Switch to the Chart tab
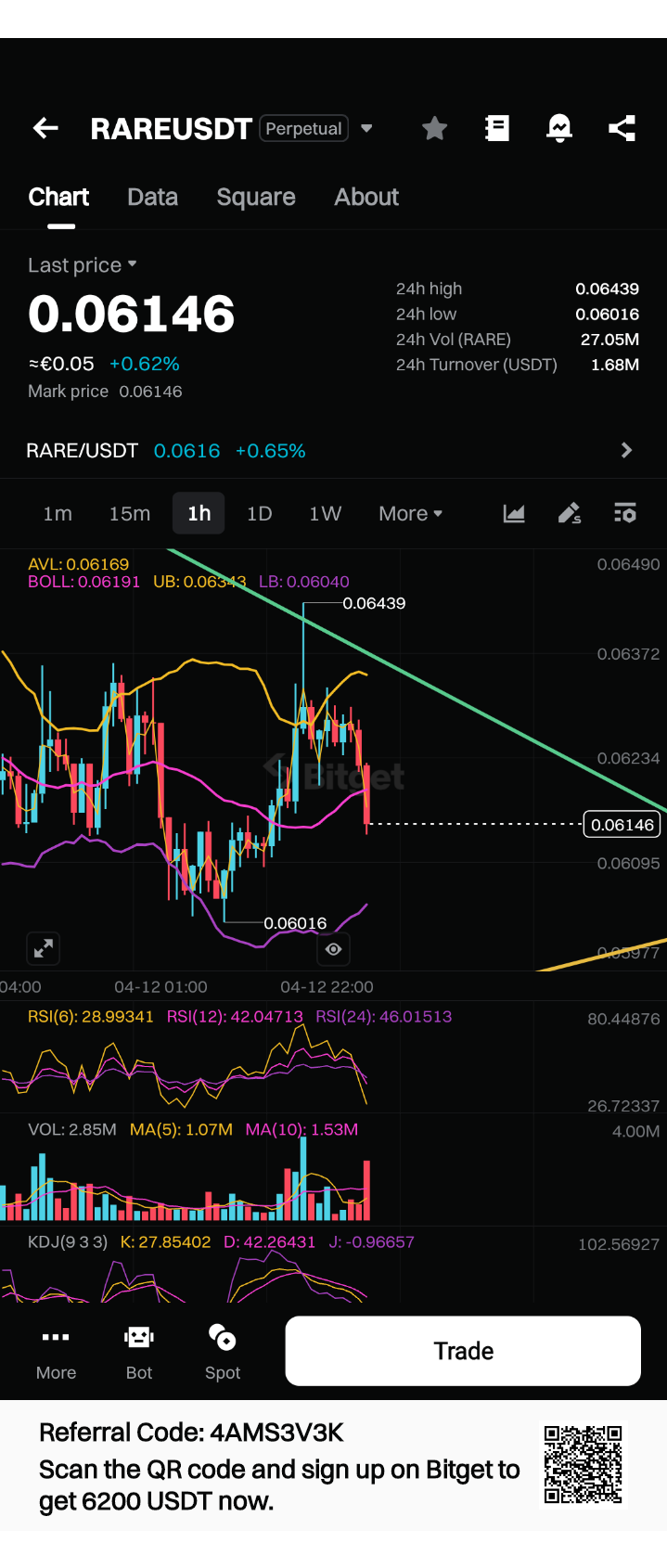The height and width of the screenshot is (1568, 667). coord(58,197)
